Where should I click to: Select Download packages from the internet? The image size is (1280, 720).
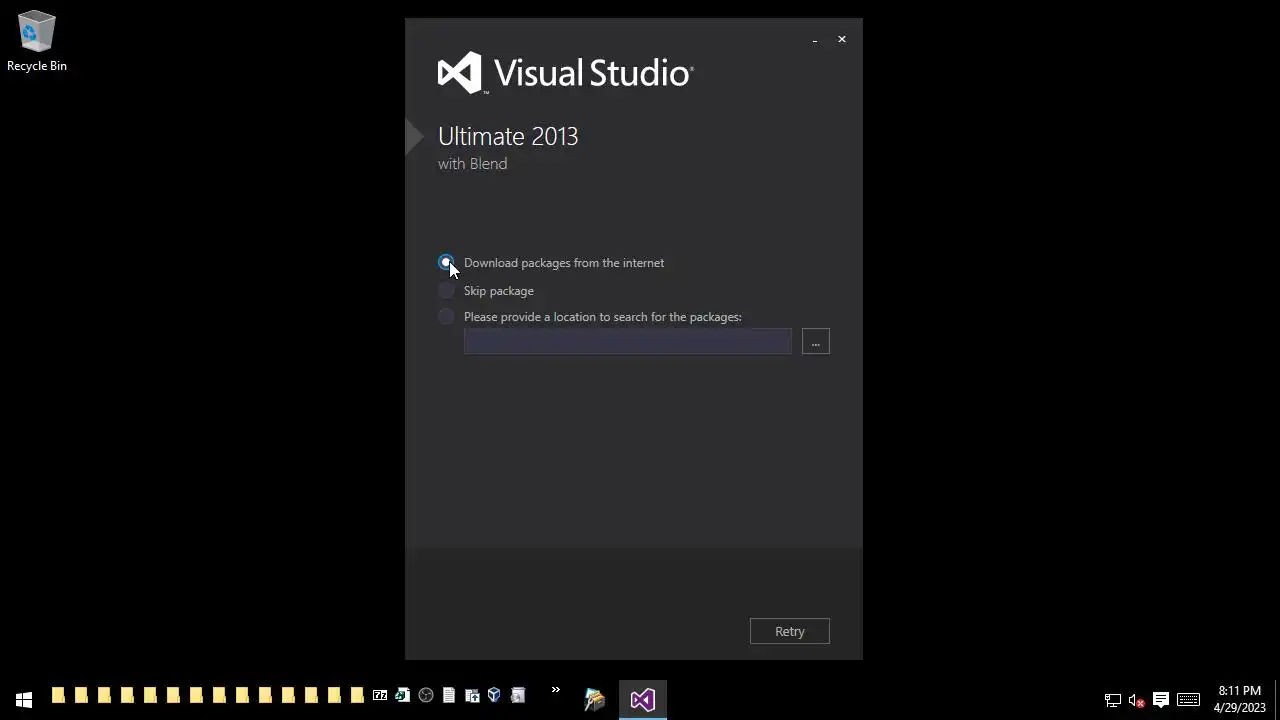[x=446, y=263]
